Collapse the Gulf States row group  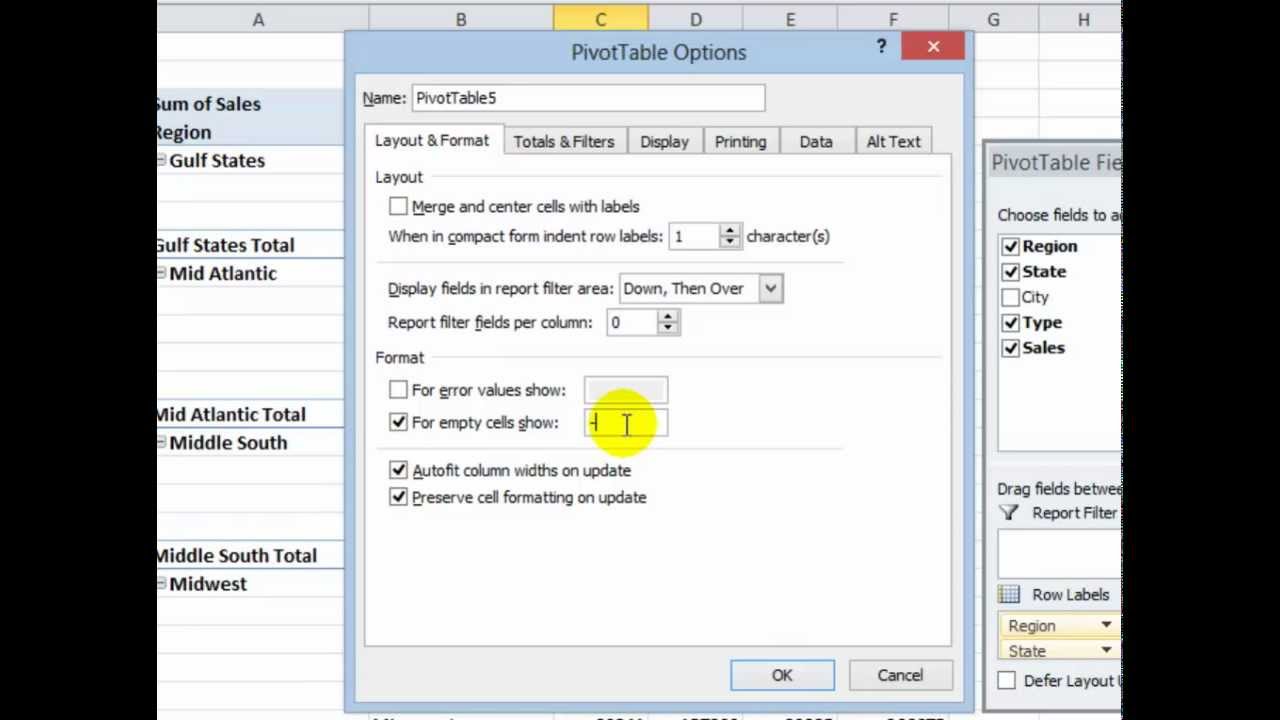click(161, 160)
